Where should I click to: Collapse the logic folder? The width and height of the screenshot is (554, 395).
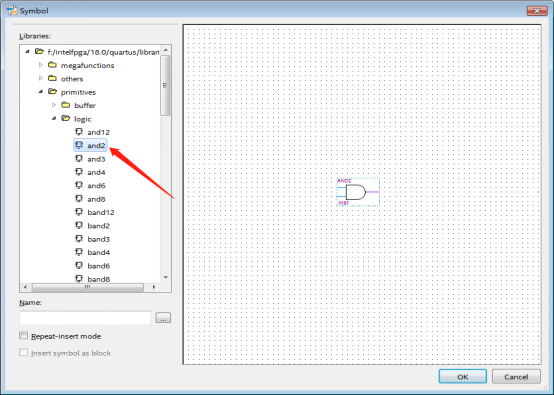click(x=54, y=118)
